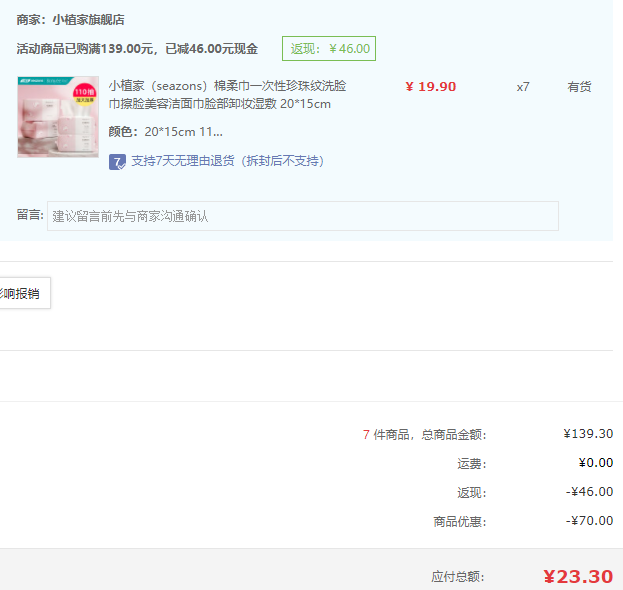Viewport: 623px width, 590px height.
Task: Click the 颜色 20*15cm specification text
Action: coord(166,132)
